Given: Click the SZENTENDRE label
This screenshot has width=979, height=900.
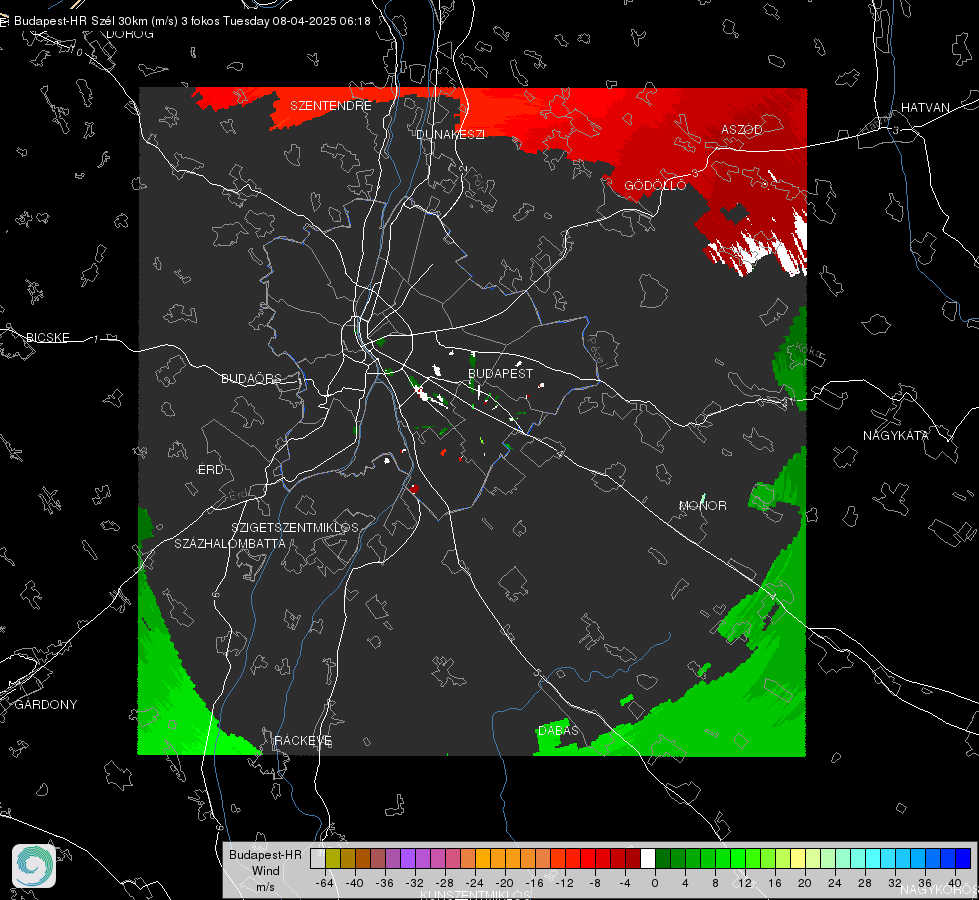Looking at the screenshot, I should click(x=331, y=106).
